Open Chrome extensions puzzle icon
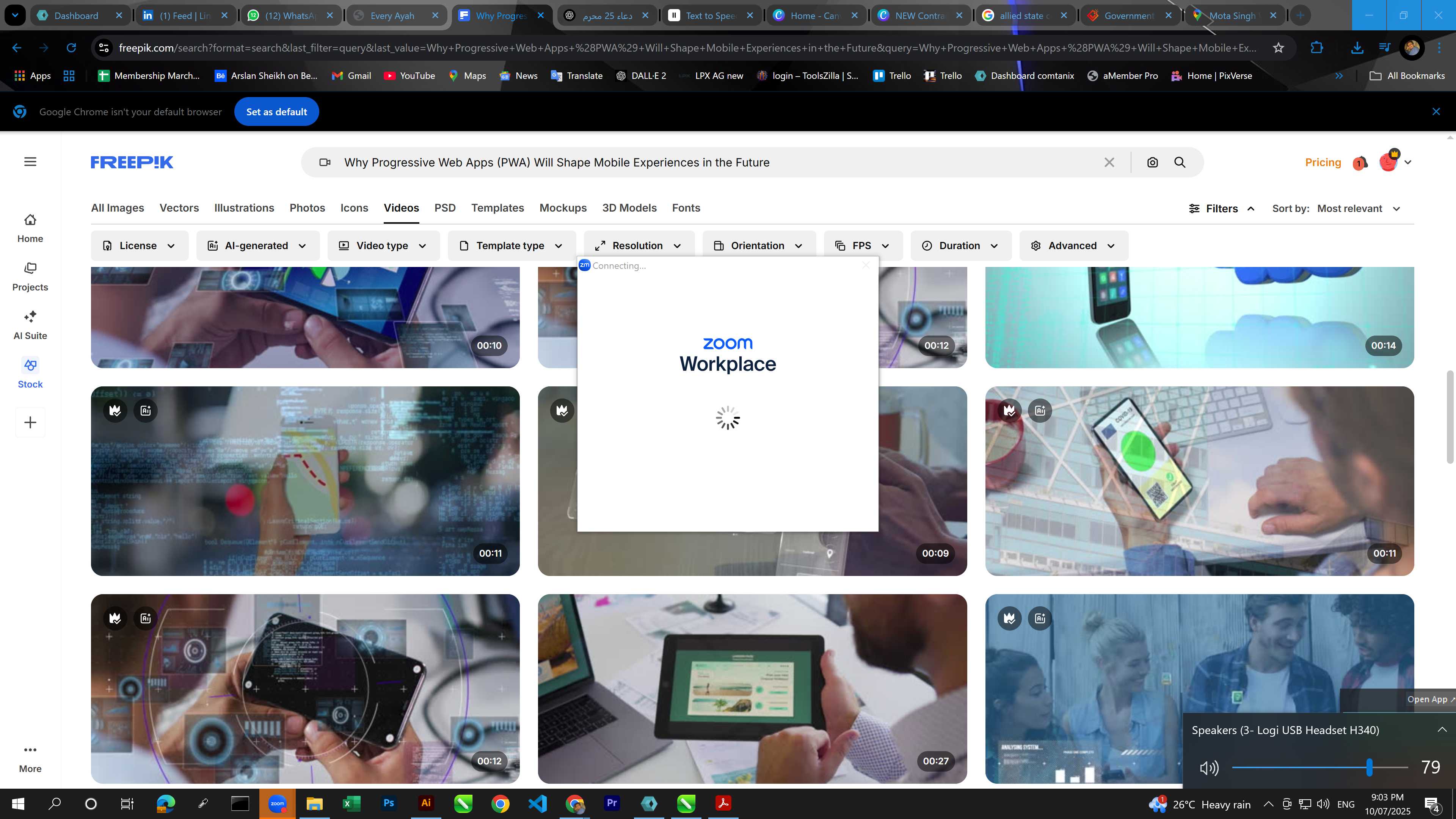 (1317, 48)
